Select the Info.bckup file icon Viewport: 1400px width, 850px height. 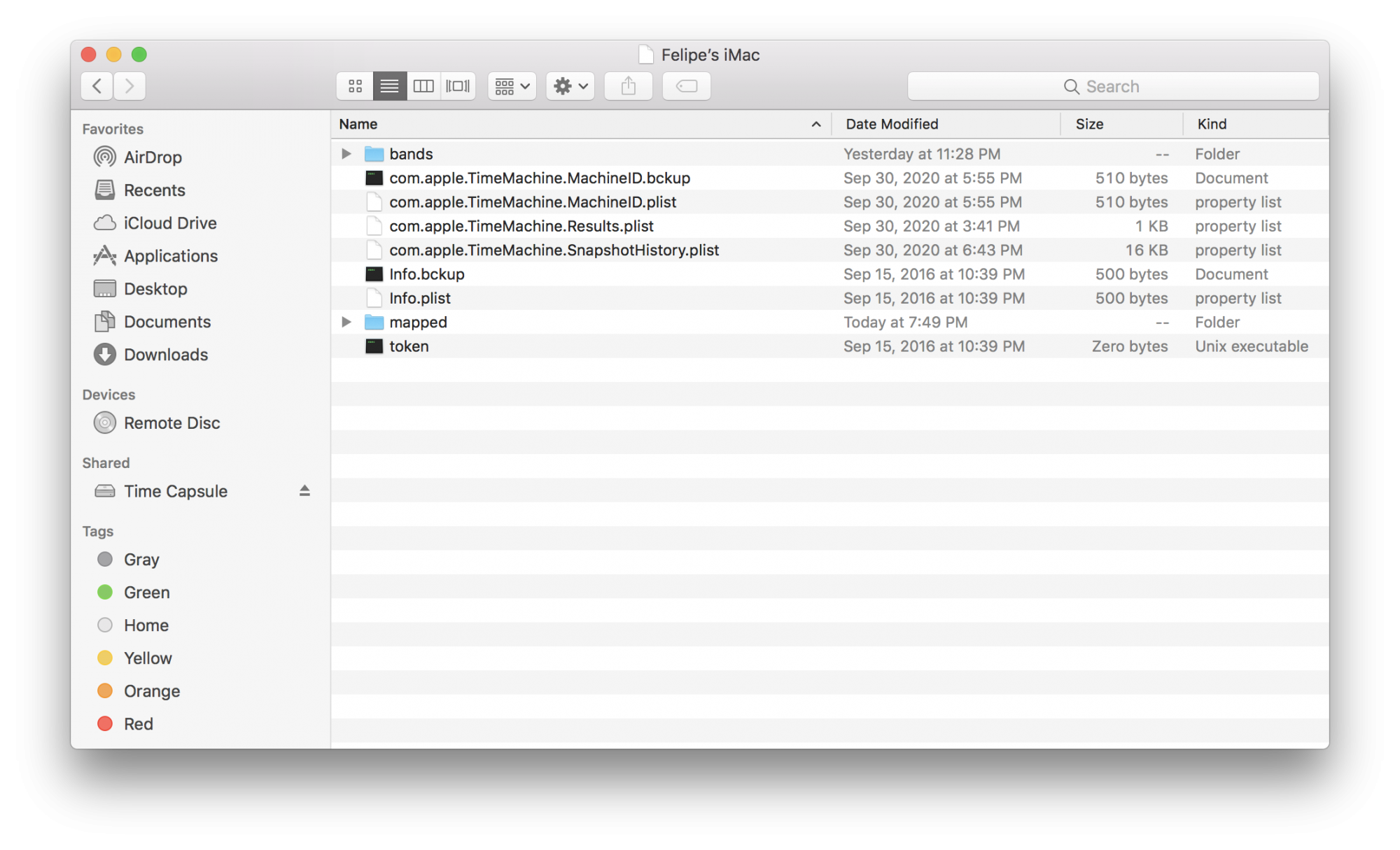(x=374, y=274)
